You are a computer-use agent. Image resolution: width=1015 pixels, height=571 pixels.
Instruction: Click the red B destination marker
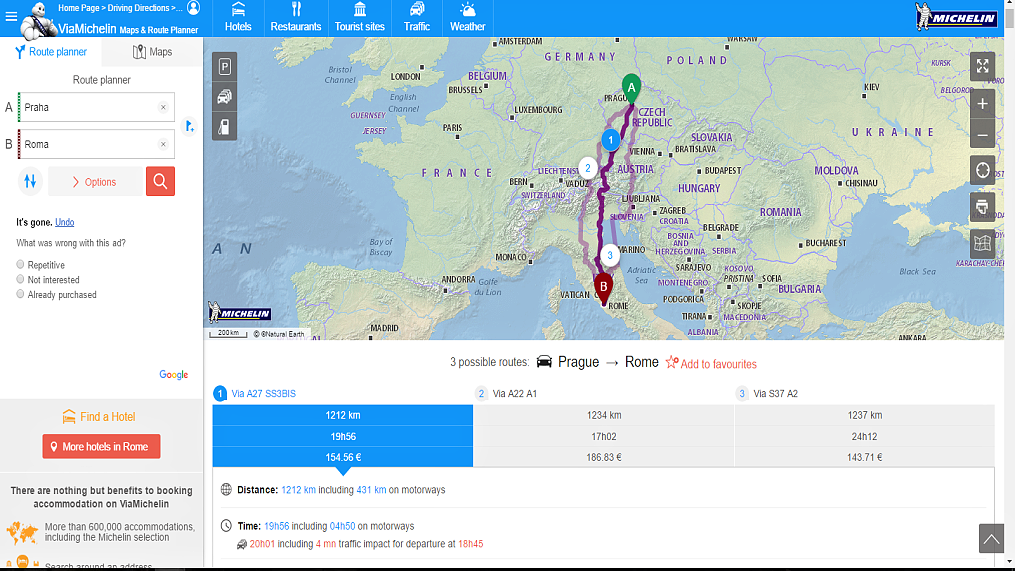click(x=603, y=287)
